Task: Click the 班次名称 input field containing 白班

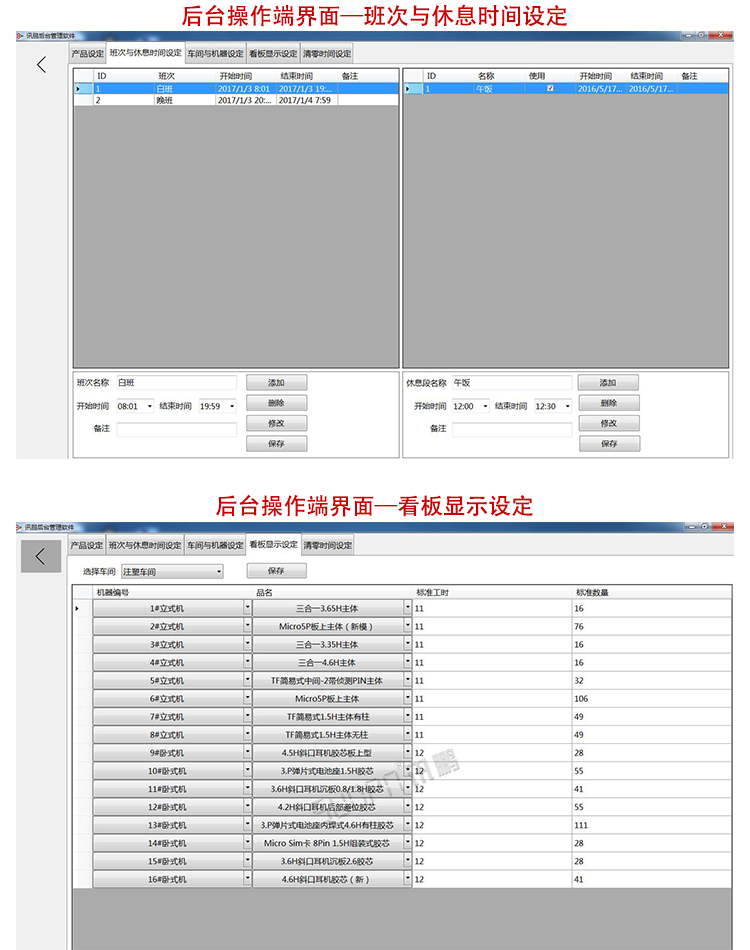Action: pos(176,383)
